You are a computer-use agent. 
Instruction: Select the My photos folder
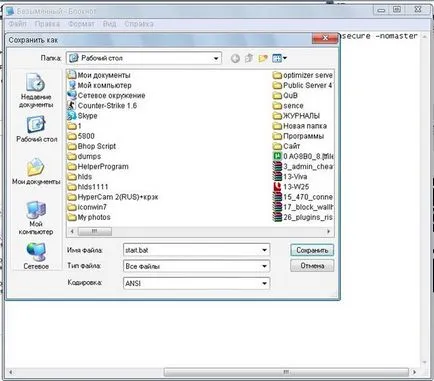coord(89,217)
